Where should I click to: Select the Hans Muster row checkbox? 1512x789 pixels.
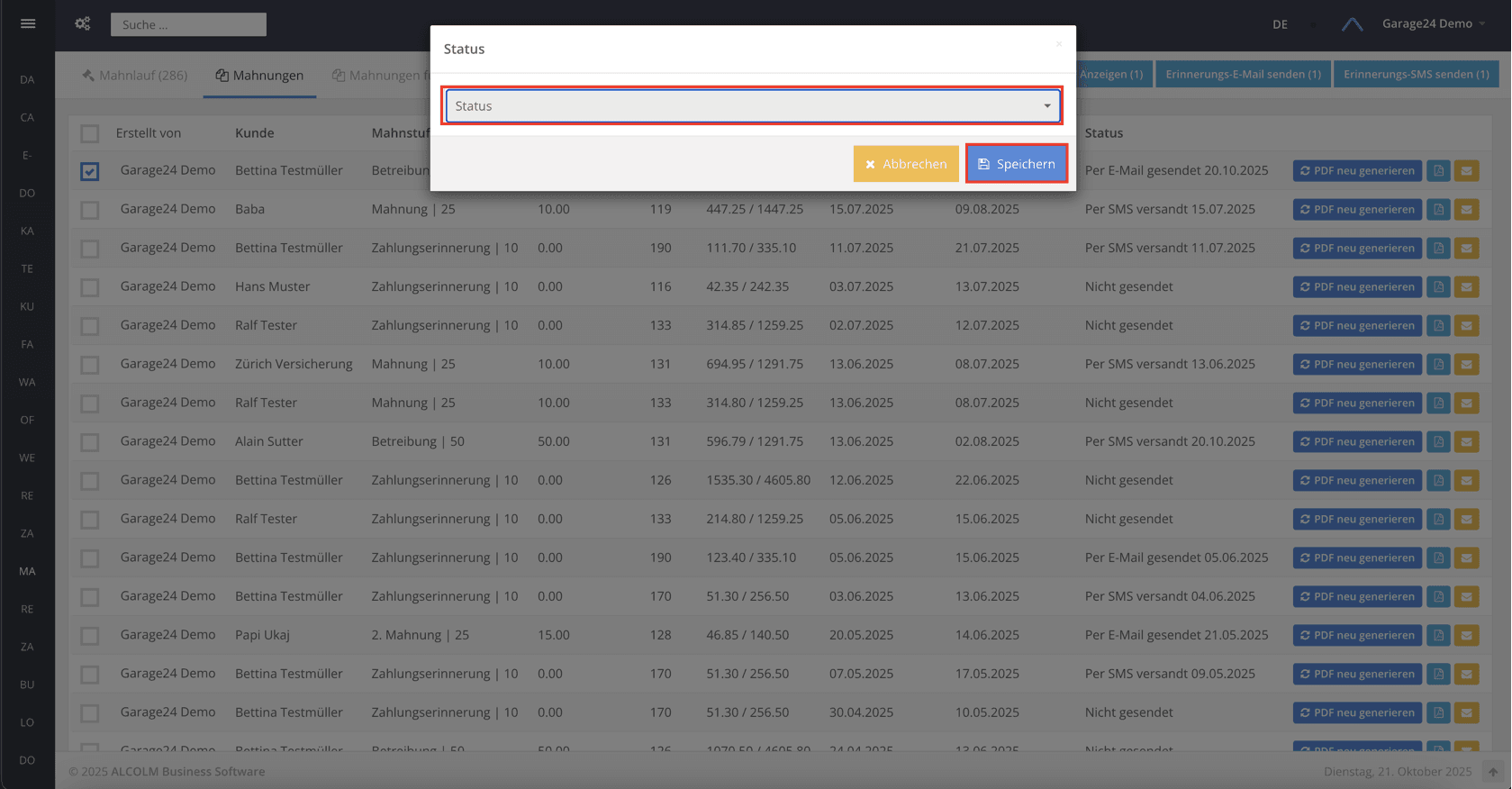90,287
